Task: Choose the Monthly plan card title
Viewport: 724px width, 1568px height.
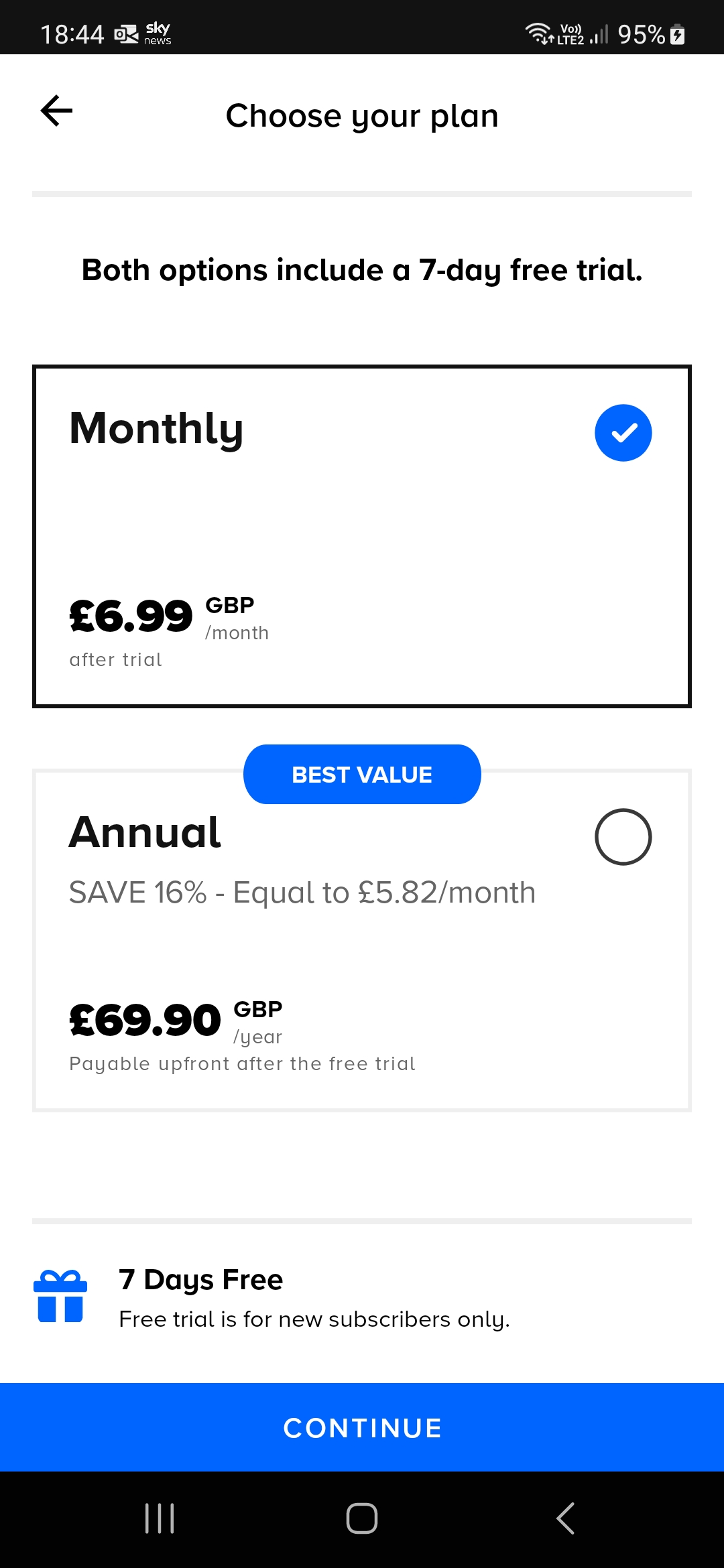Action: click(x=156, y=428)
